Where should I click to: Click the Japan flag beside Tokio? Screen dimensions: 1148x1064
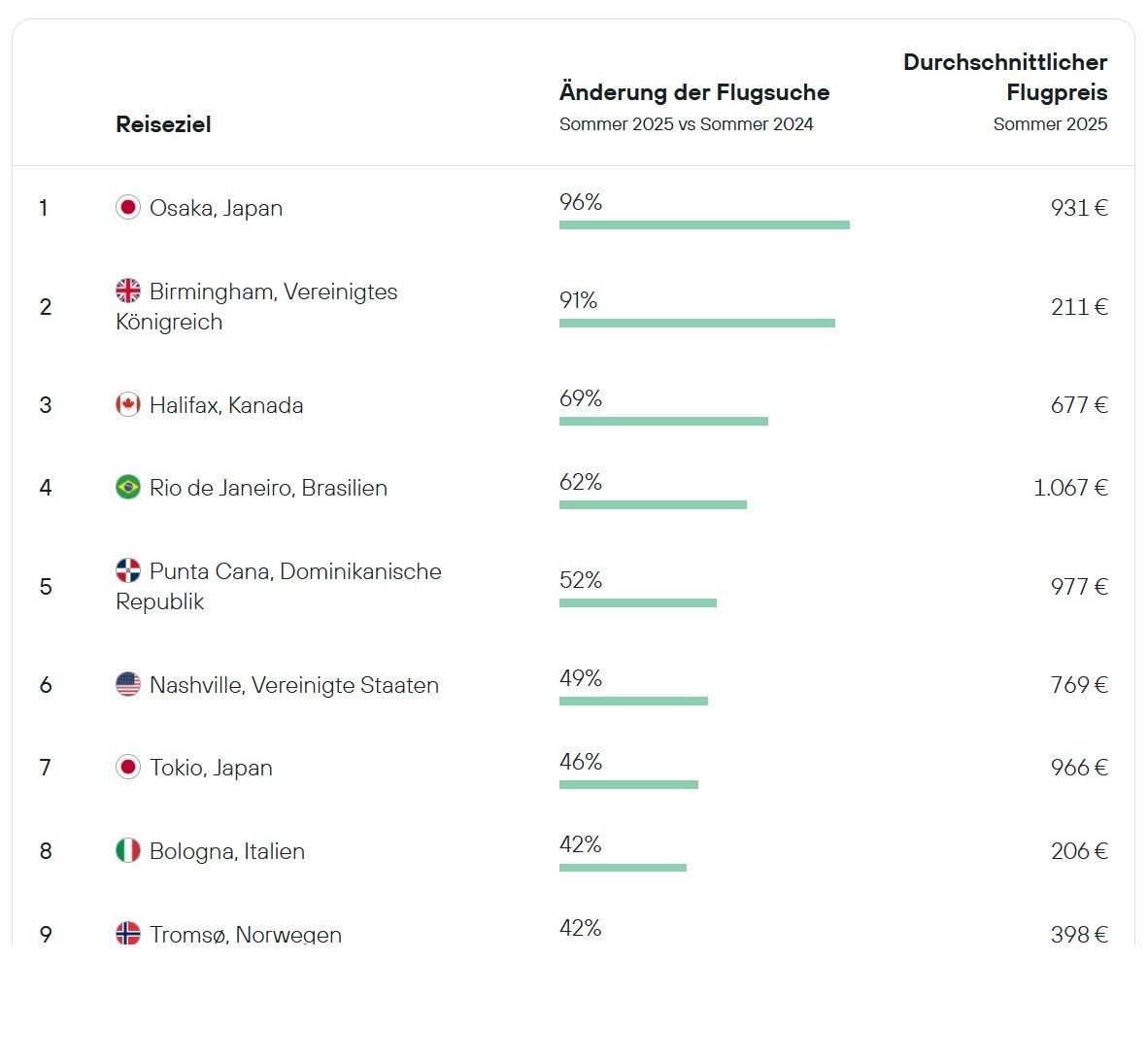point(128,768)
